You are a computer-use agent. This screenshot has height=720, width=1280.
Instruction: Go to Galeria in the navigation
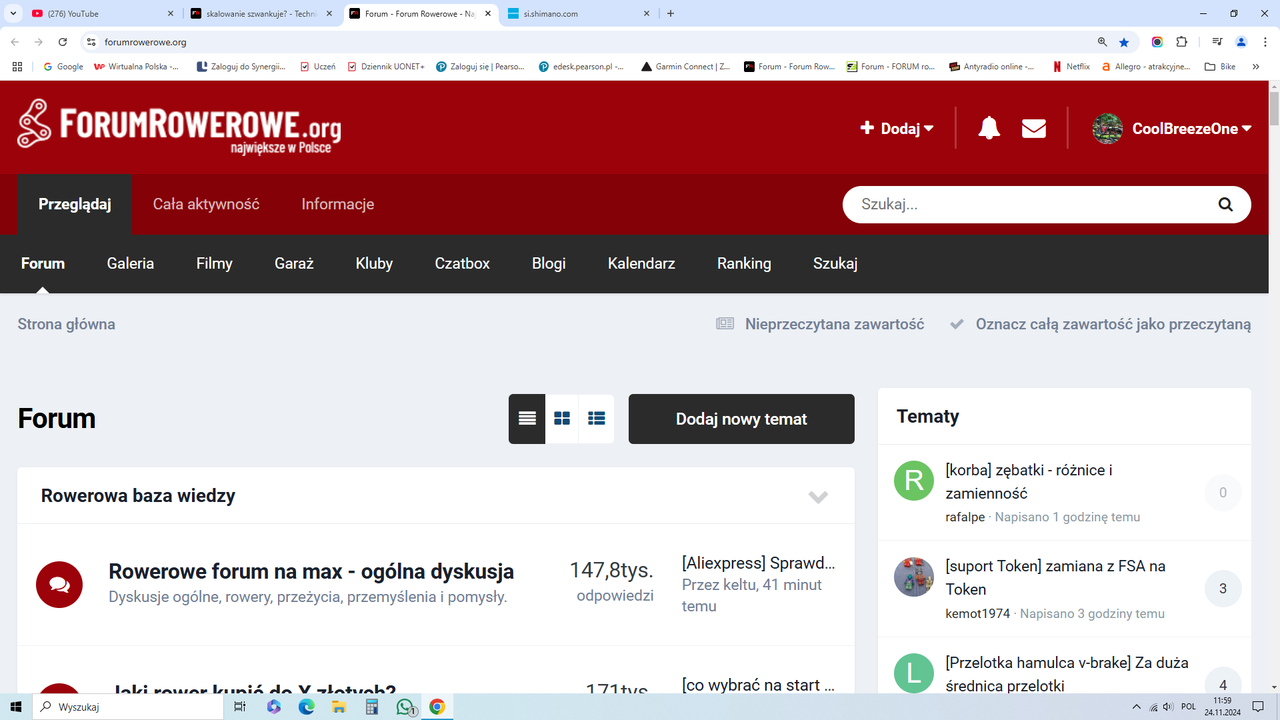pos(130,263)
